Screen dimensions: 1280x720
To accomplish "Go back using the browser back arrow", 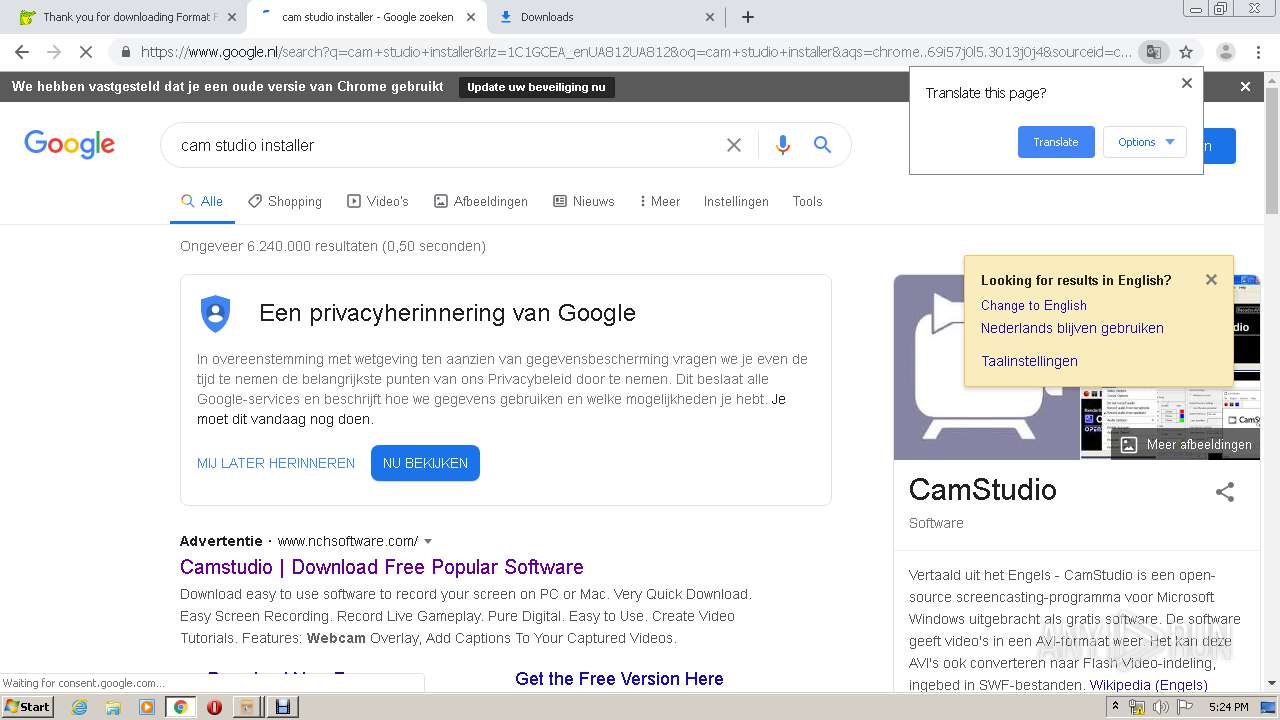I will tap(22, 52).
